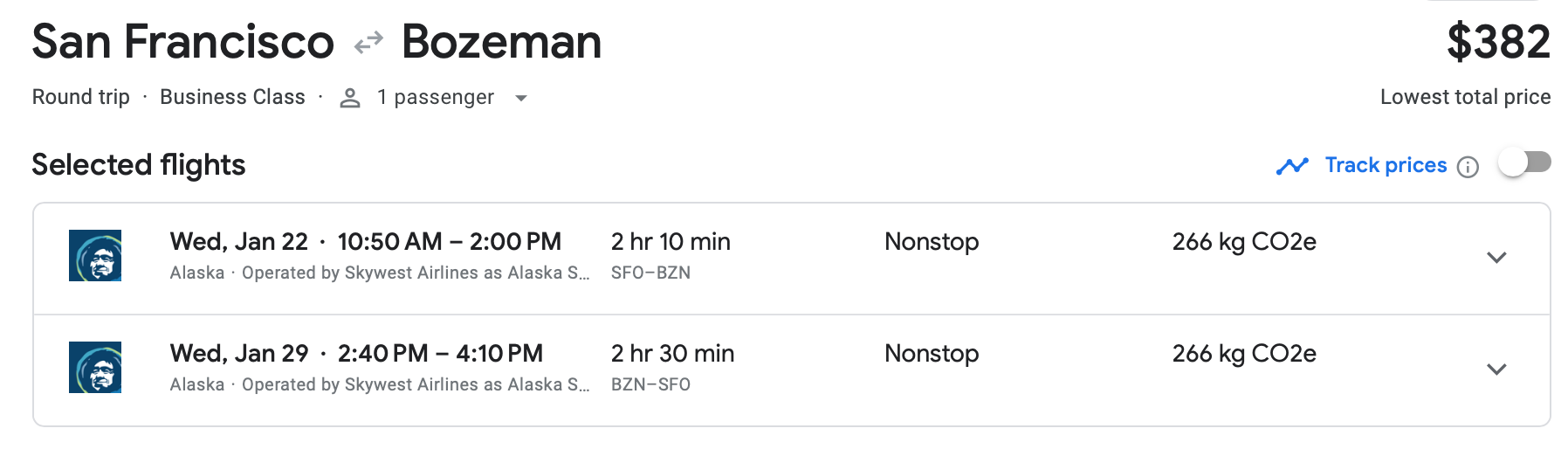Expand Jan 22 flight details chevron
Image resolution: width=1568 pixels, height=449 pixels.
tap(1496, 258)
